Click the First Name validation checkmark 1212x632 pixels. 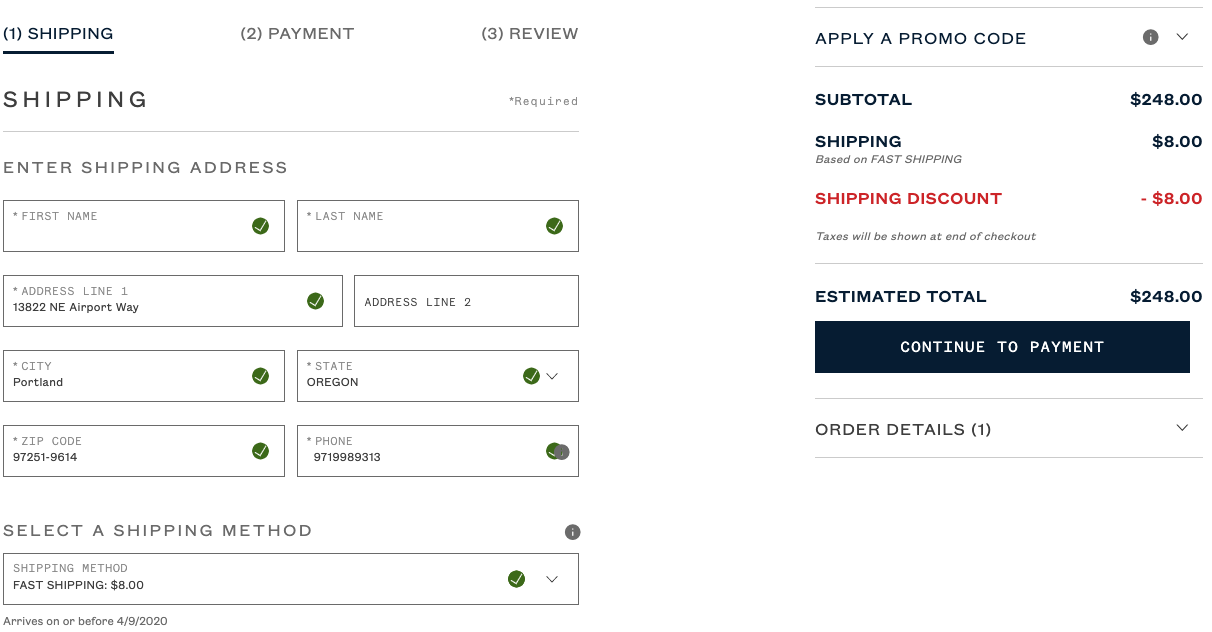coord(260,226)
